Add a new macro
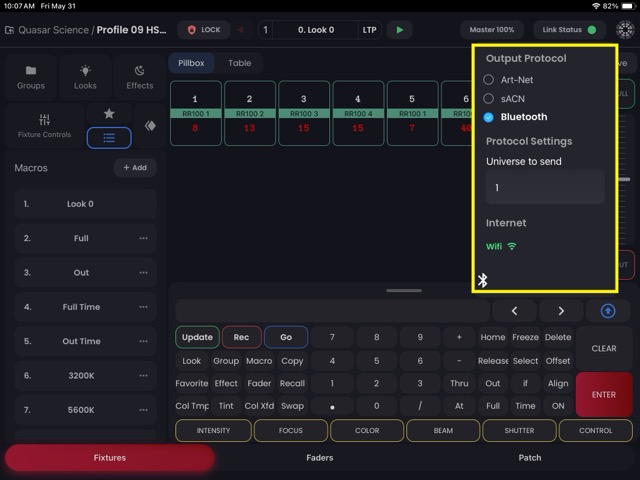 click(135, 168)
